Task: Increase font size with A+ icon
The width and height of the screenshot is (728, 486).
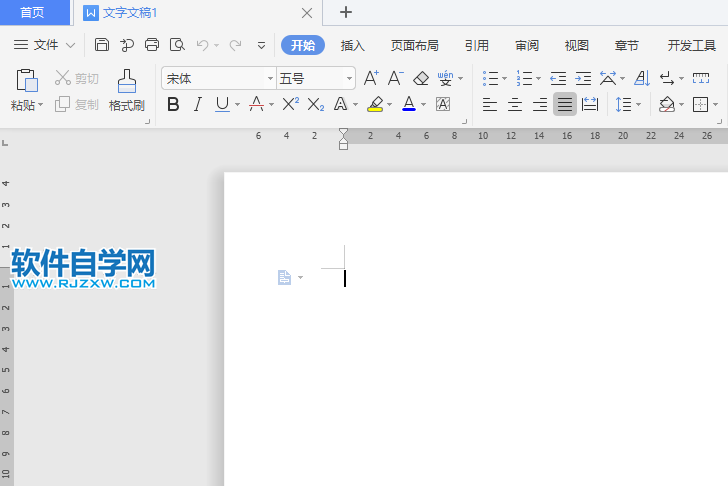Action: (371, 78)
